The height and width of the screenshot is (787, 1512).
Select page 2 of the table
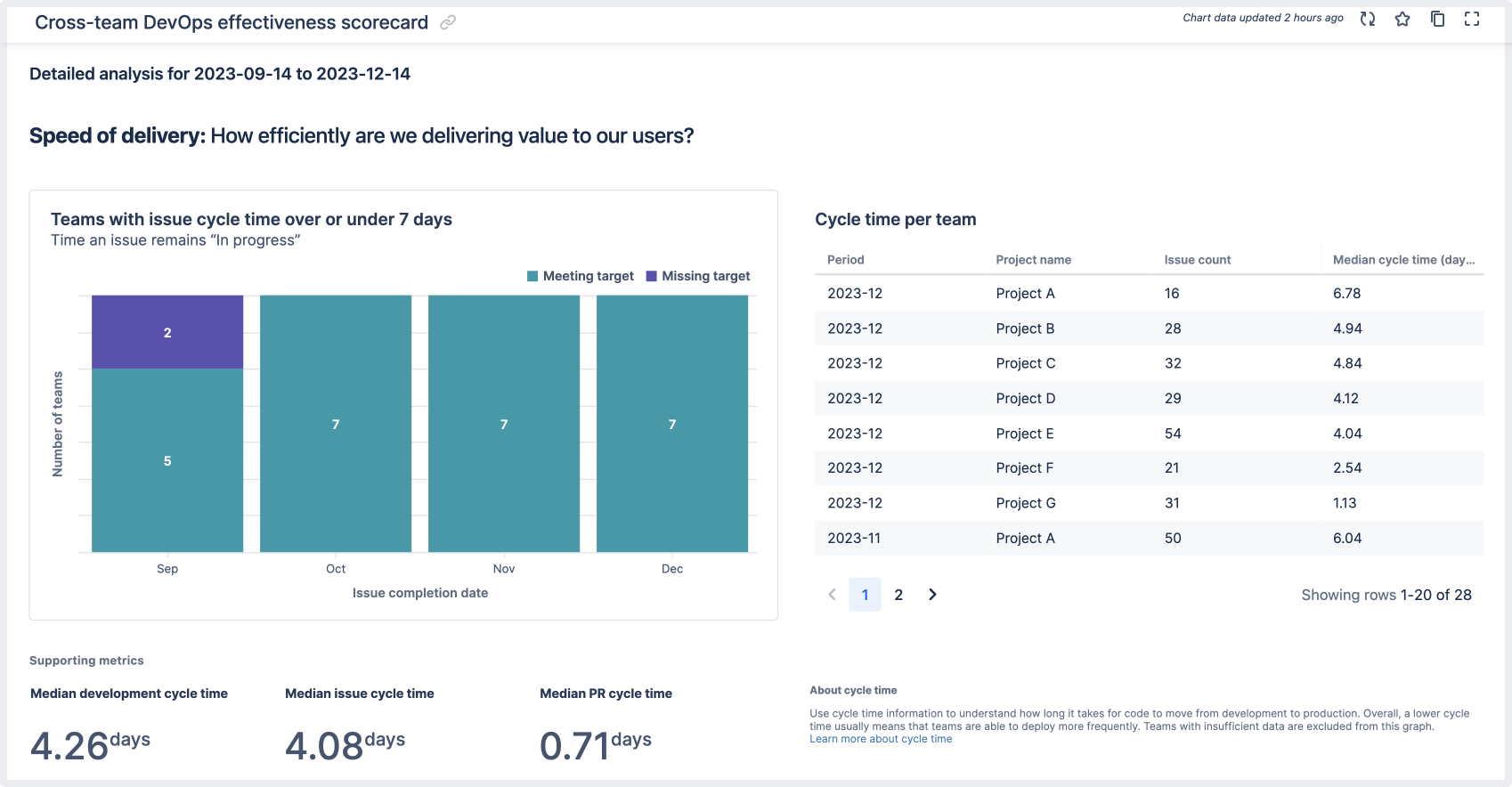(898, 595)
